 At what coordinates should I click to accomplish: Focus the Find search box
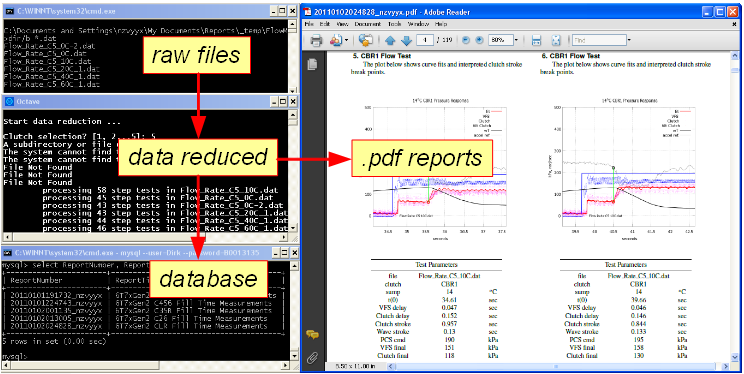tap(599, 40)
